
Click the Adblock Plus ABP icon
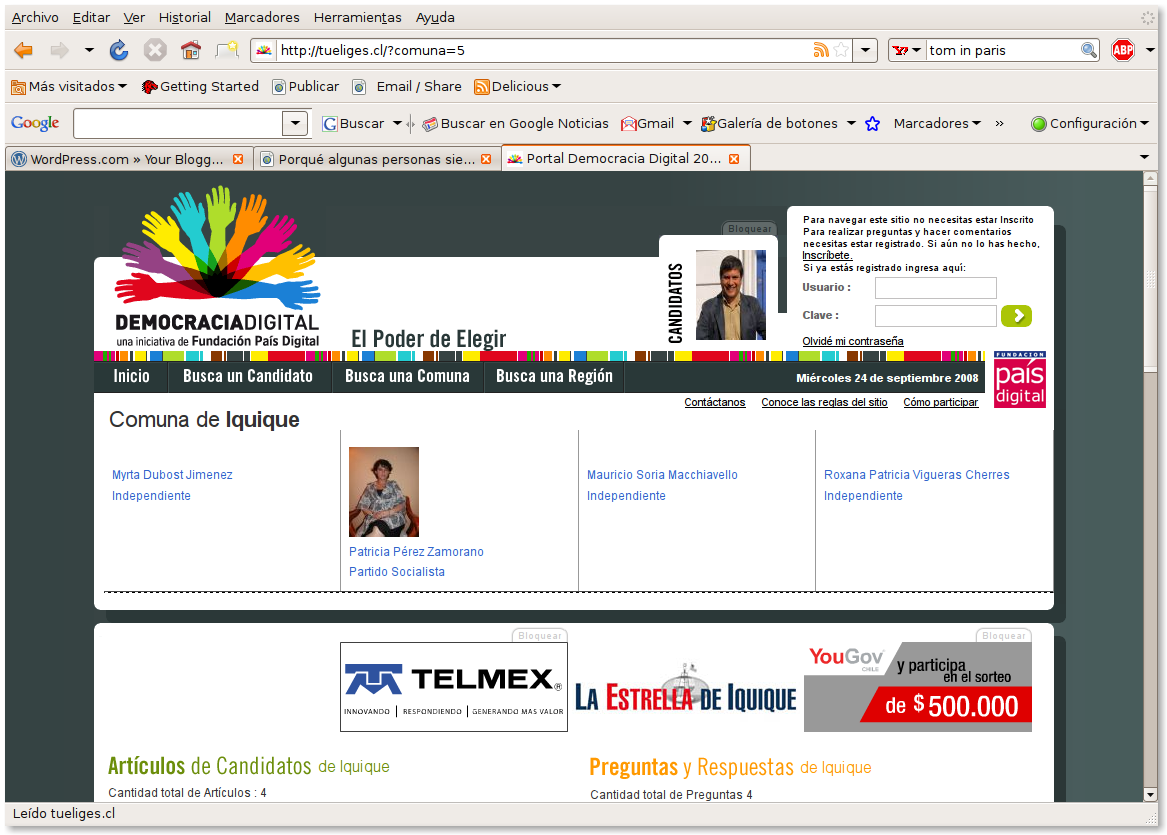pos(1123,50)
